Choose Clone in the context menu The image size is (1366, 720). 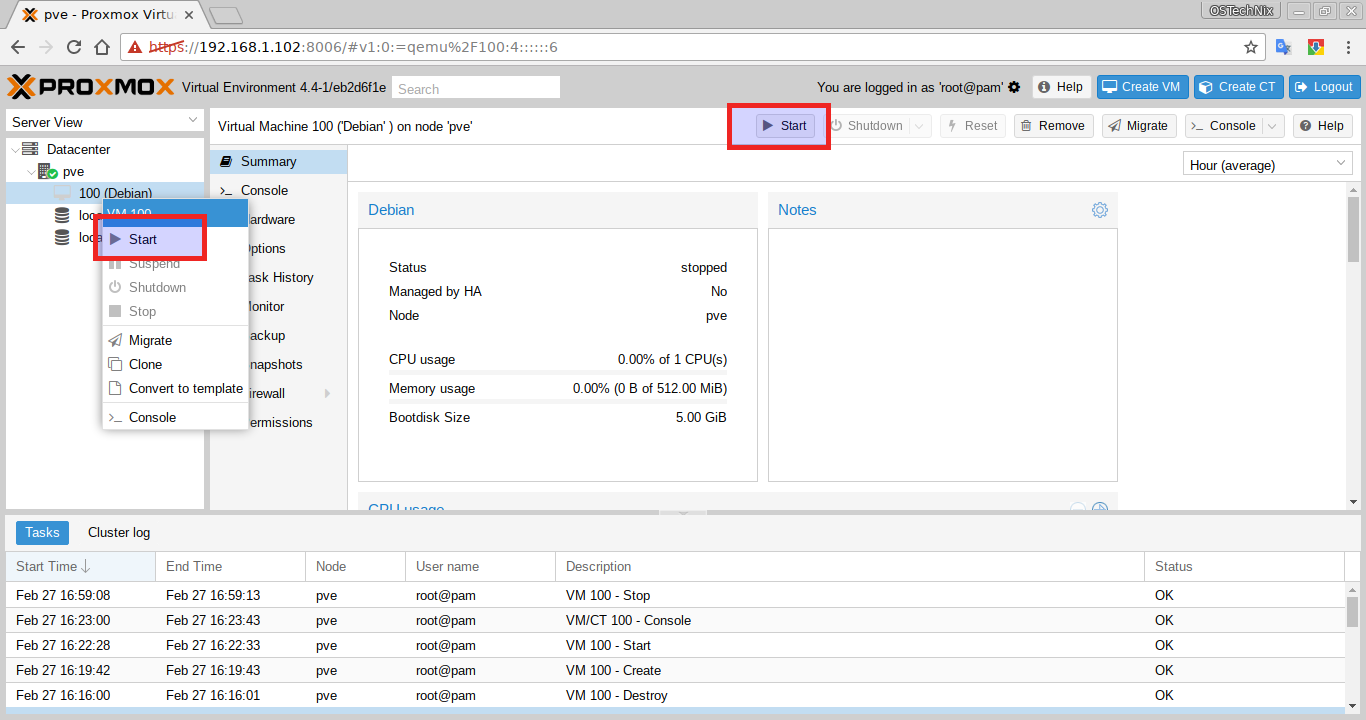click(175, 364)
